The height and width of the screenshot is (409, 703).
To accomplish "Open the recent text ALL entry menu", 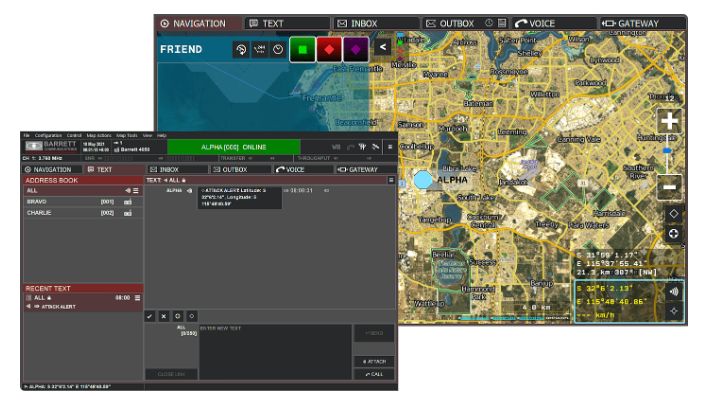I will coord(138,297).
